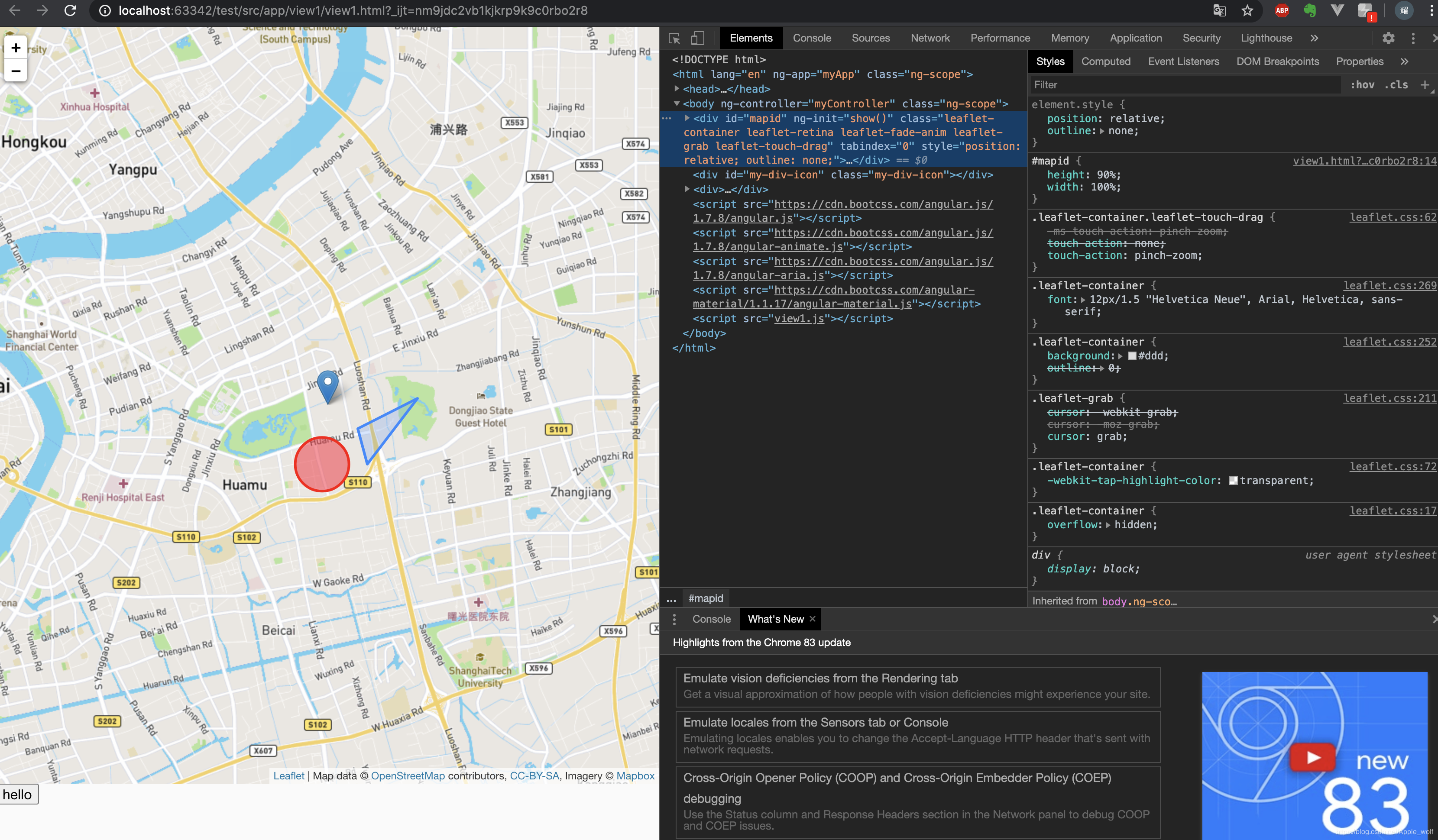Image resolution: width=1438 pixels, height=840 pixels.
Task: Open the translate page icon
Action: coord(1219,10)
